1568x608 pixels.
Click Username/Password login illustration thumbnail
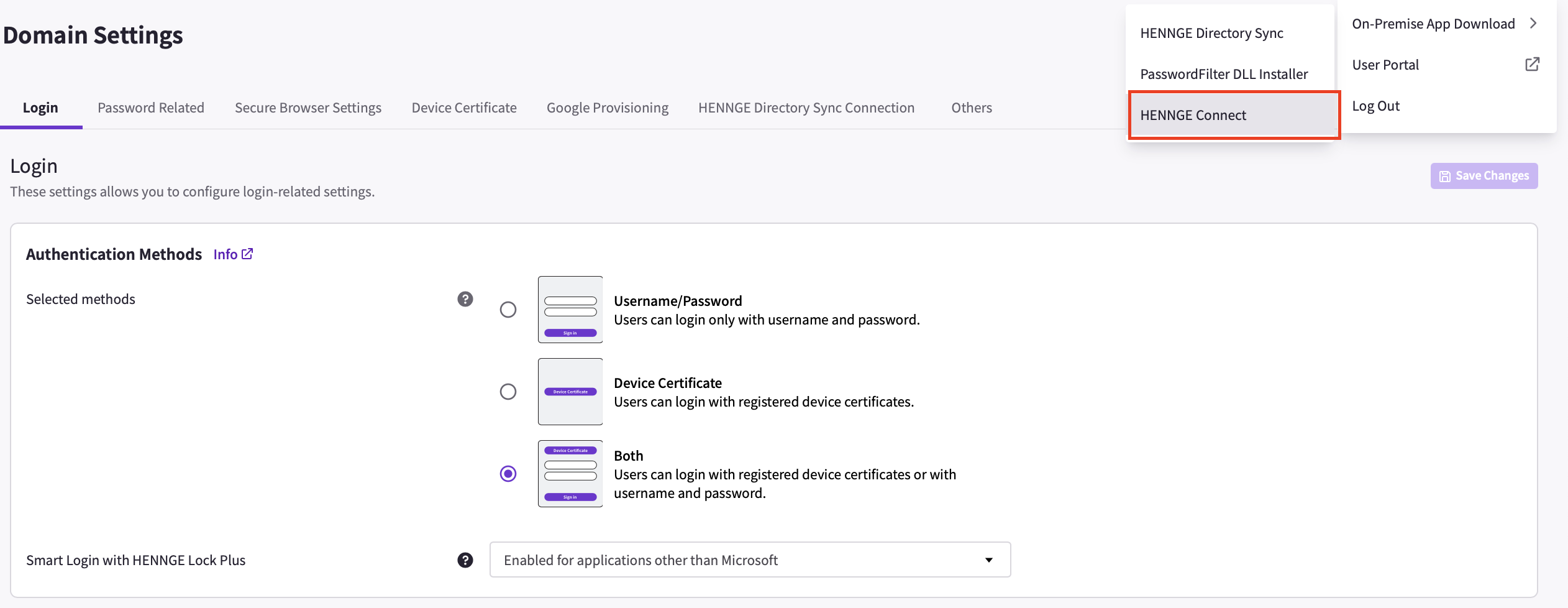coord(570,310)
